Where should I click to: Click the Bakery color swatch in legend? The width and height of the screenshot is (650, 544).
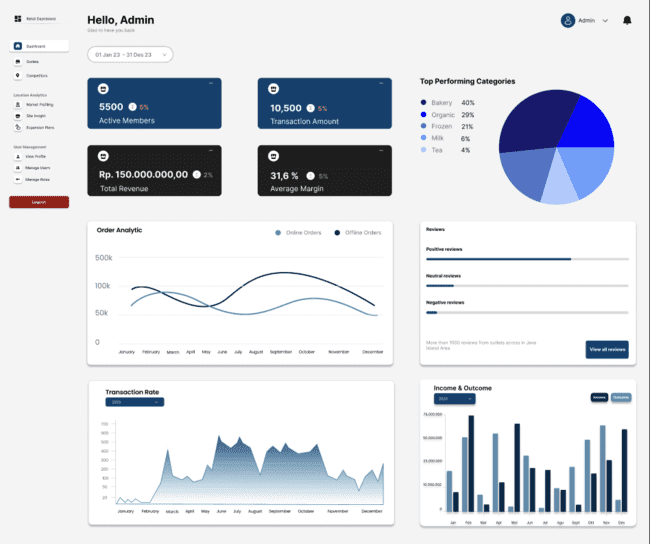click(x=423, y=102)
